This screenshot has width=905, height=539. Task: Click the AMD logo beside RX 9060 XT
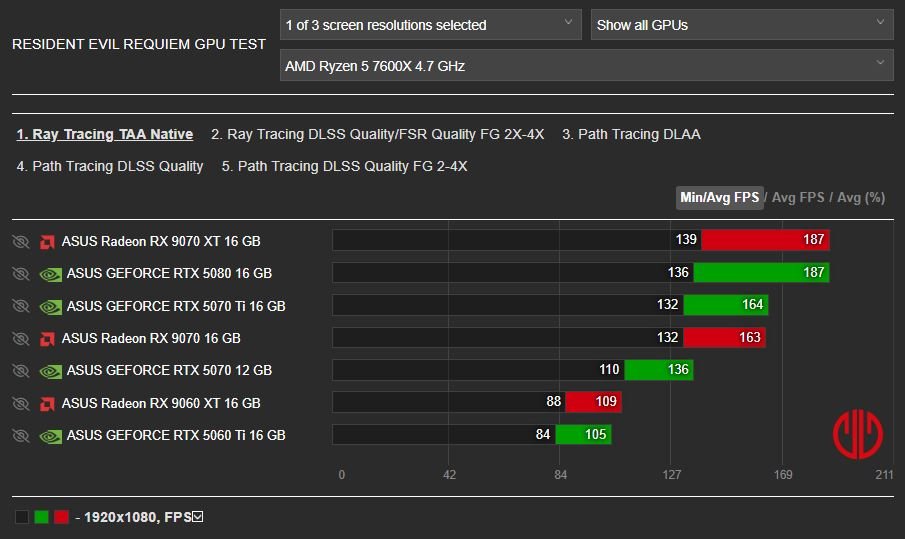[47, 403]
